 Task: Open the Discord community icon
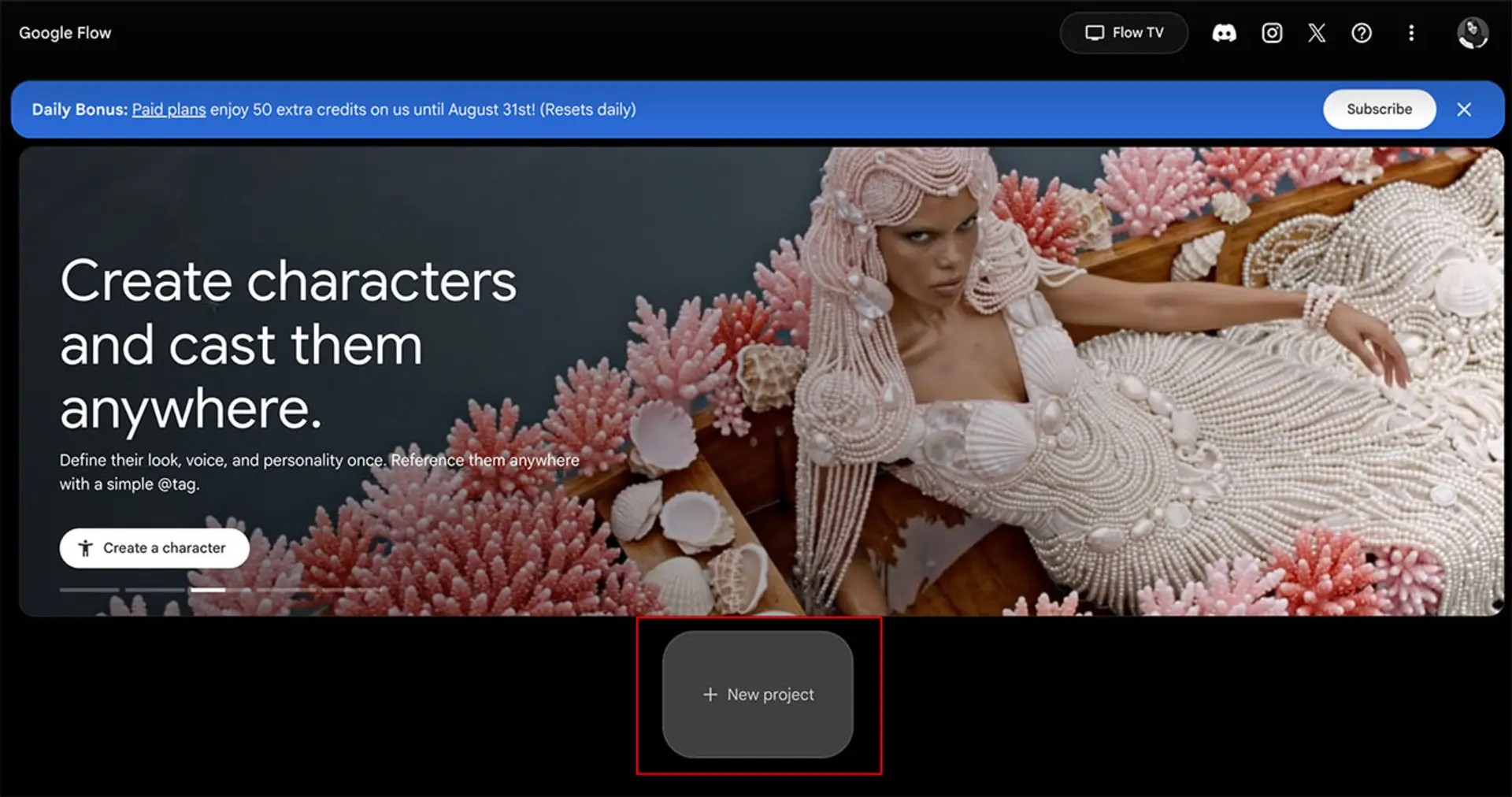pos(1224,33)
